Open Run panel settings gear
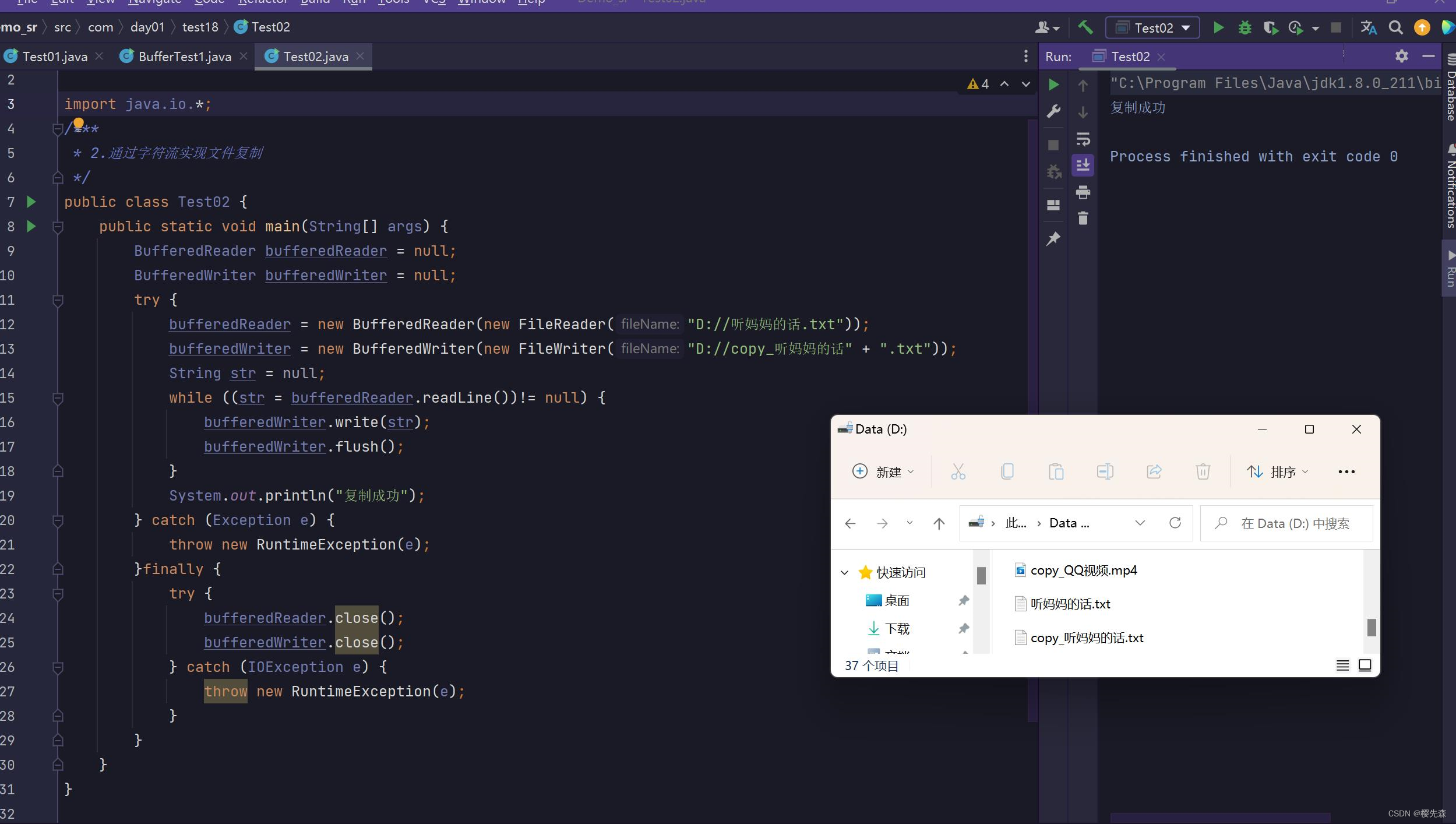Screen dimensions: 1456x824 pyautogui.click(x=1401, y=56)
